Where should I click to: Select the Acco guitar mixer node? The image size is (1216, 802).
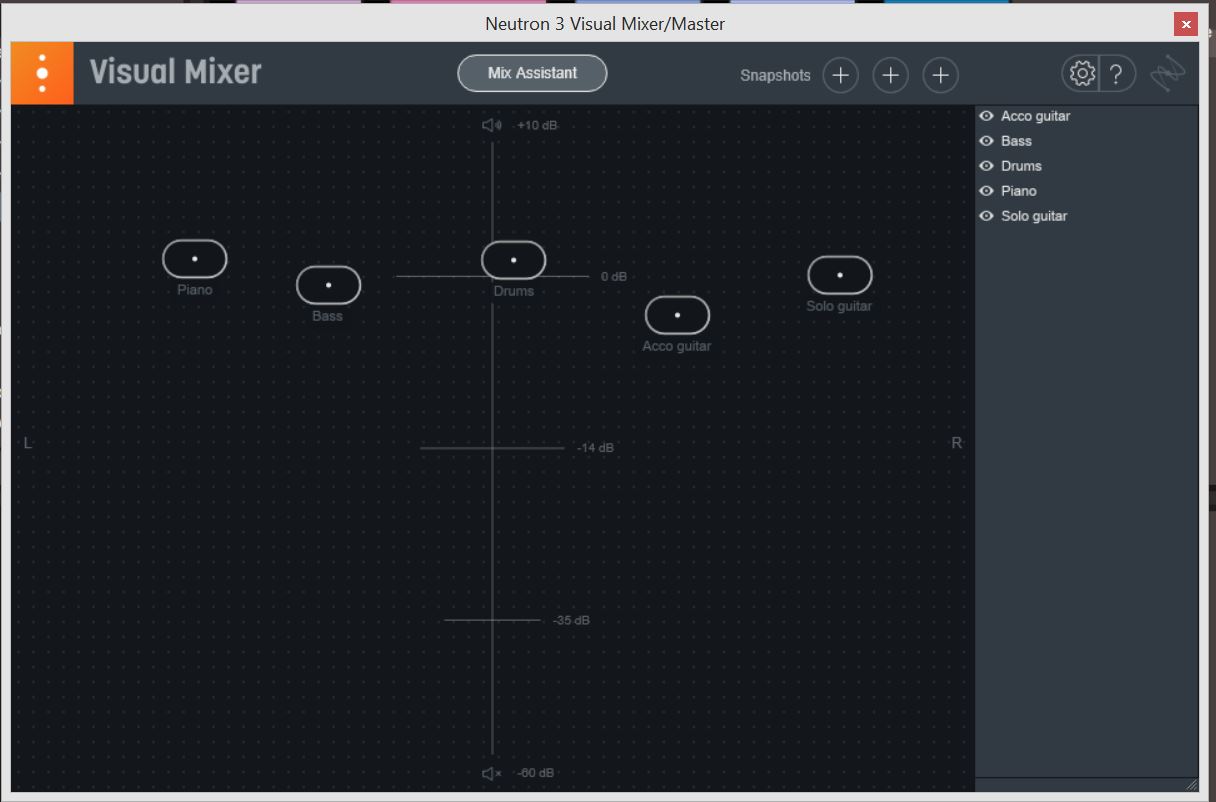(x=677, y=315)
